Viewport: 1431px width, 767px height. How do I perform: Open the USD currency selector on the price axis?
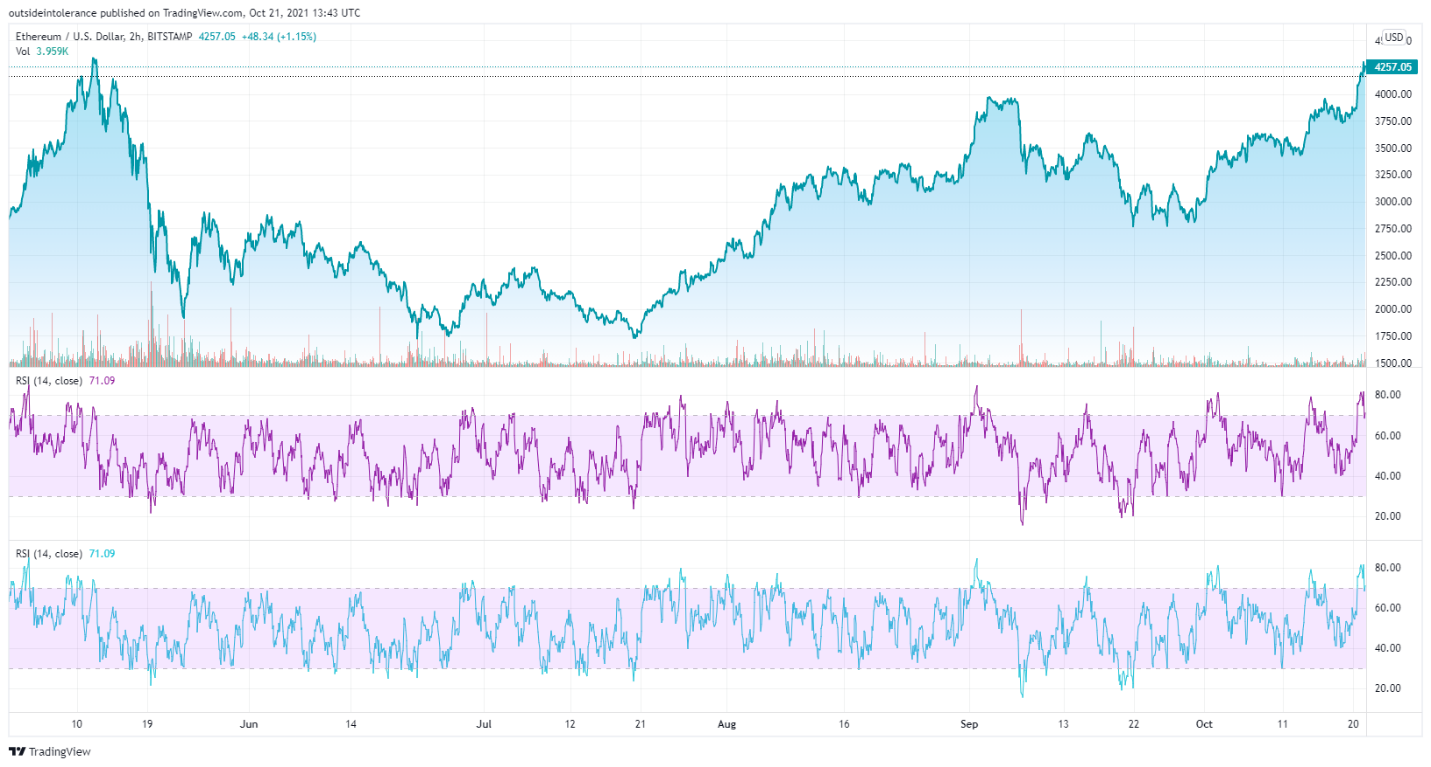coord(1394,37)
